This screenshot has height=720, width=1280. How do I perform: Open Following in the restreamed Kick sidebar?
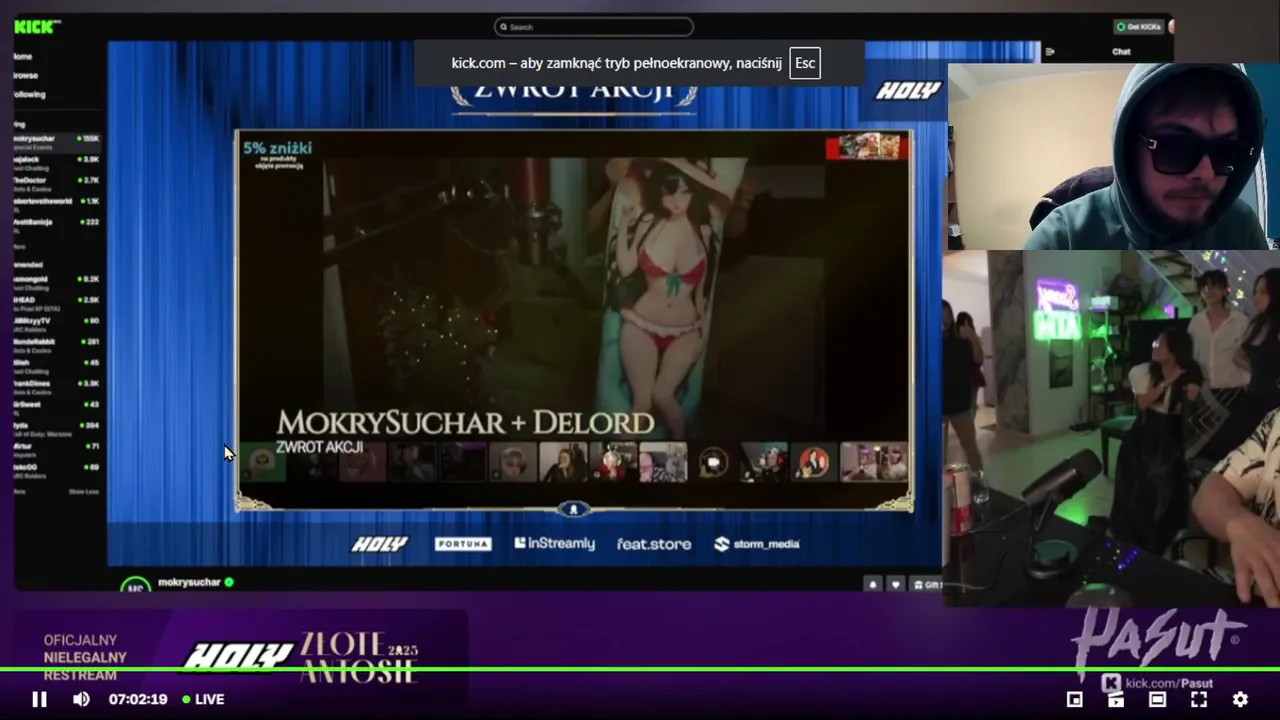pyautogui.click(x=29, y=94)
